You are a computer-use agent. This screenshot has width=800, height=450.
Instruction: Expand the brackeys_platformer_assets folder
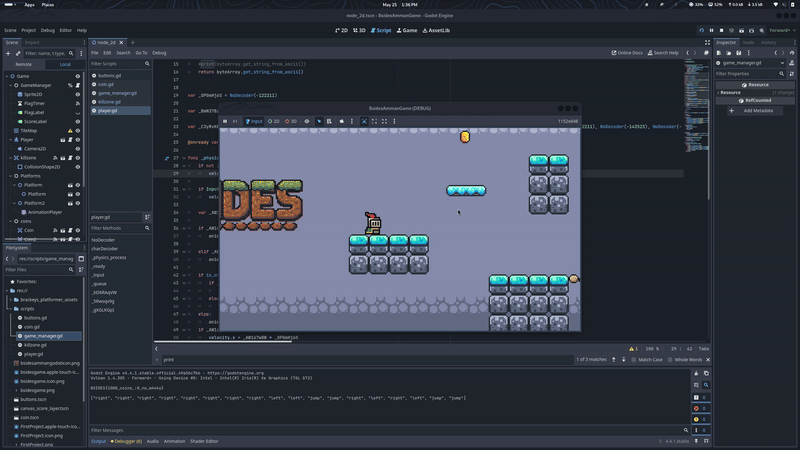click(11, 300)
